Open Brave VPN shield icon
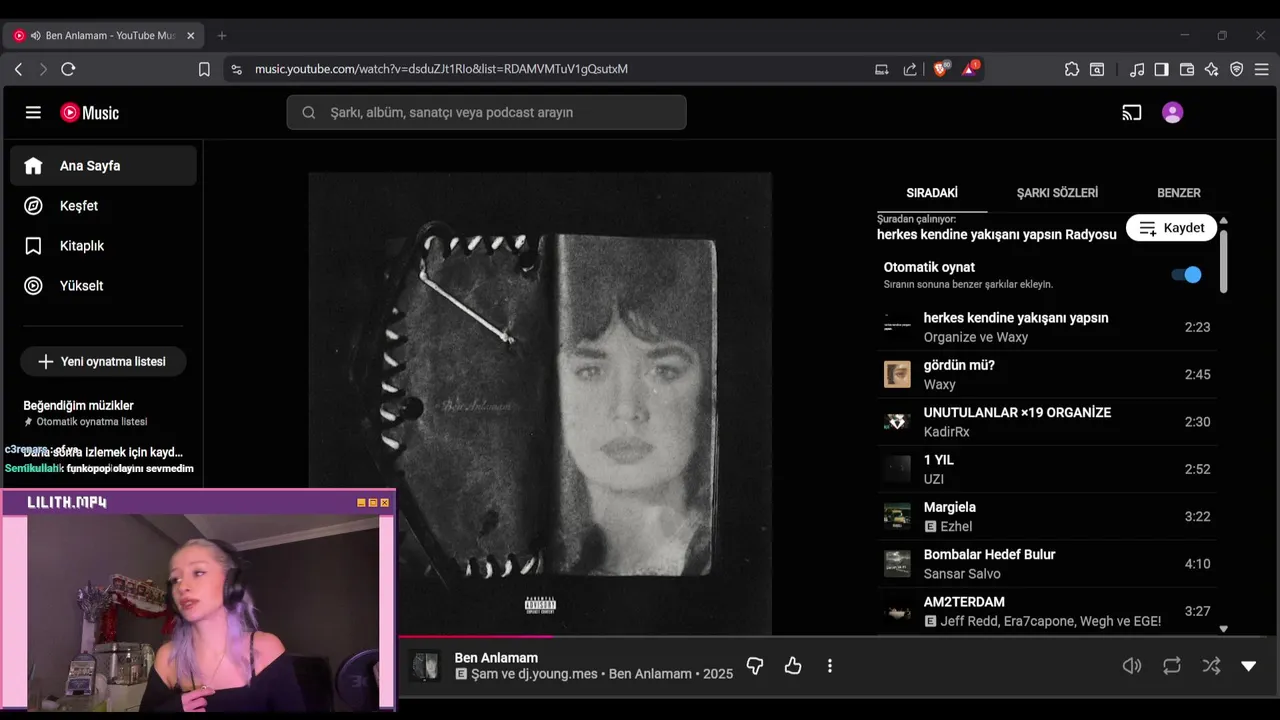1280x720 pixels. click(1237, 69)
